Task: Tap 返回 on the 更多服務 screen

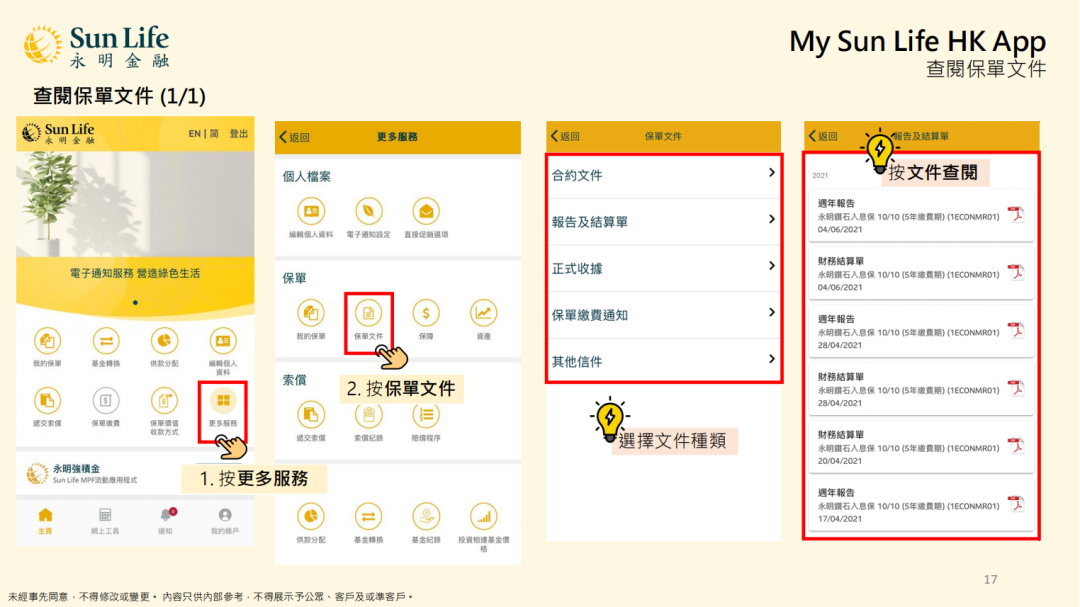Action: pos(295,137)
